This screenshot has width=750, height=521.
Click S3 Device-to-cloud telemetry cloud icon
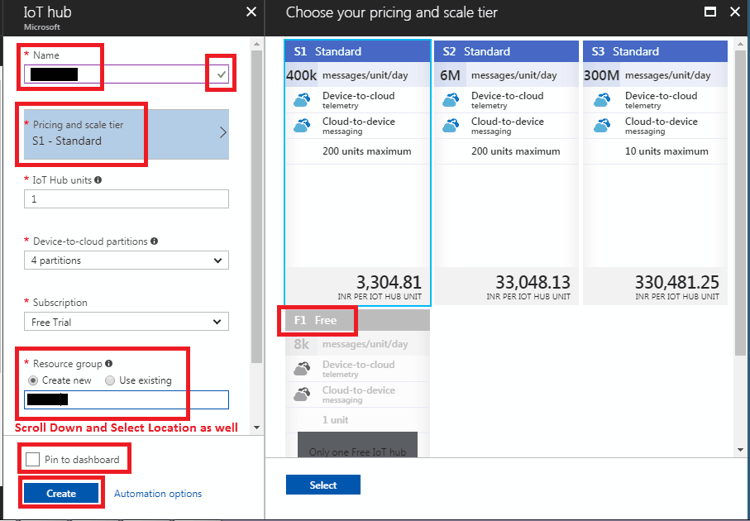click(602, 100)
